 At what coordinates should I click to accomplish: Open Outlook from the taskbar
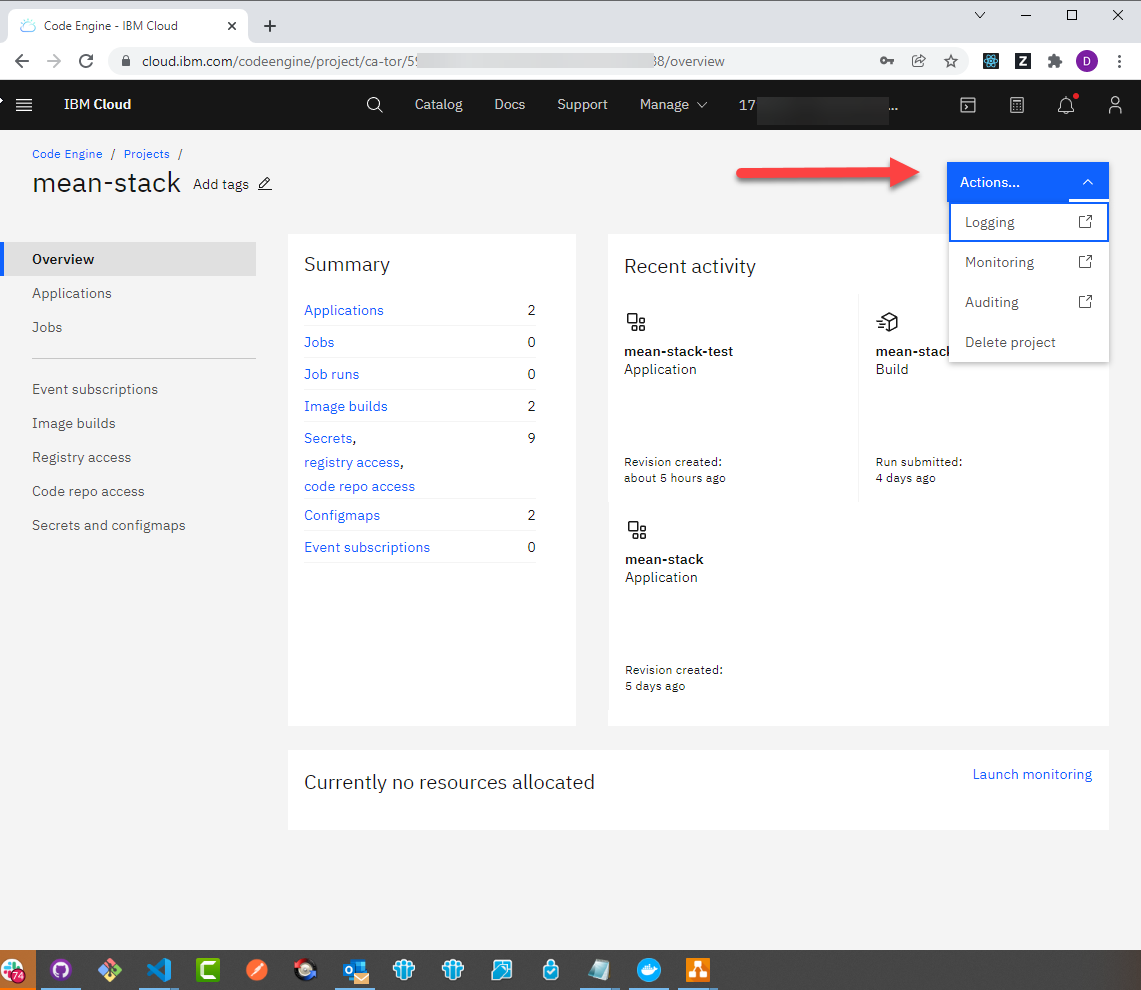355,970
